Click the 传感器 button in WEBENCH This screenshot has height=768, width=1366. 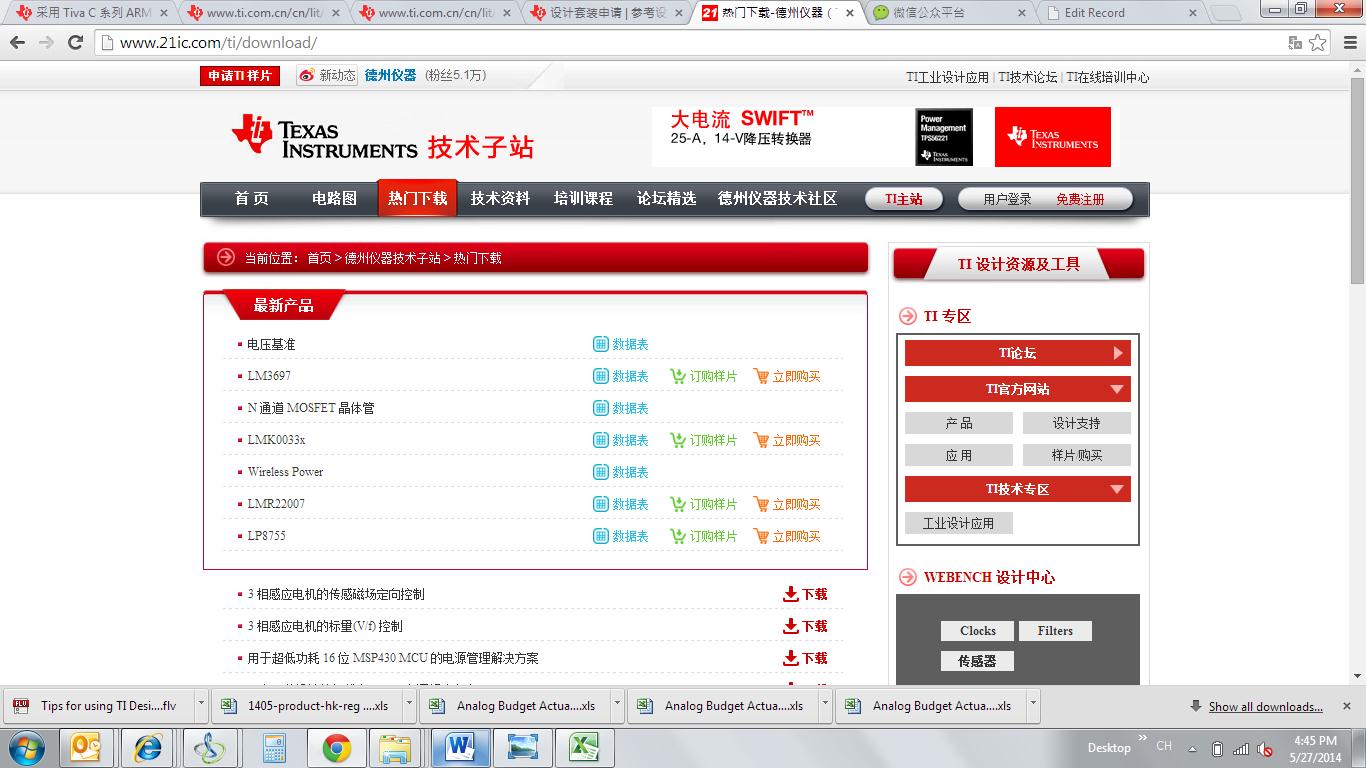point(977,661)
